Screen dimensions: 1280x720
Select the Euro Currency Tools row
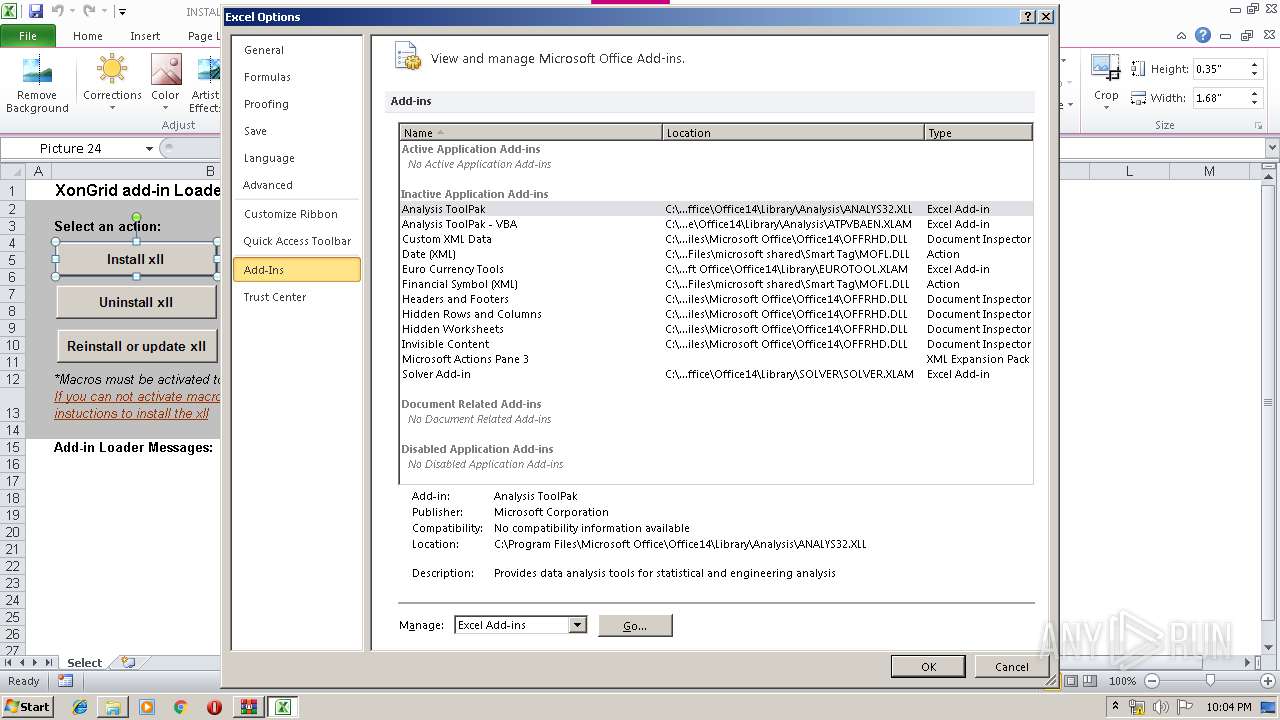click(x=716, y=269)
